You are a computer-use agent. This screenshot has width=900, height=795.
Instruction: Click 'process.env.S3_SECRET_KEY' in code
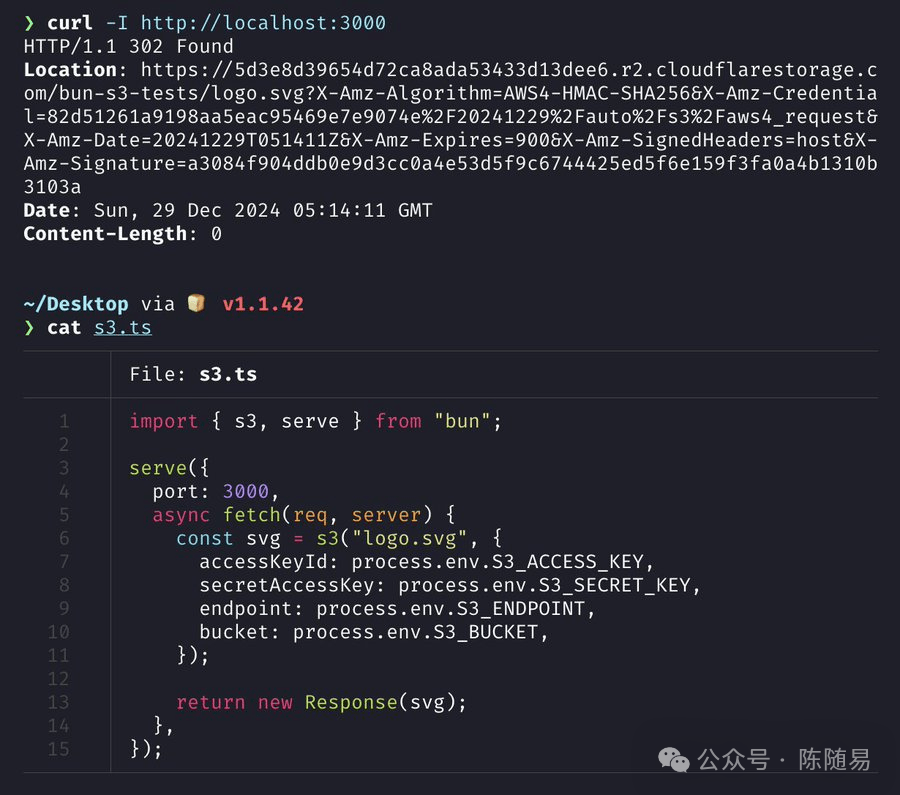(544, 585)
